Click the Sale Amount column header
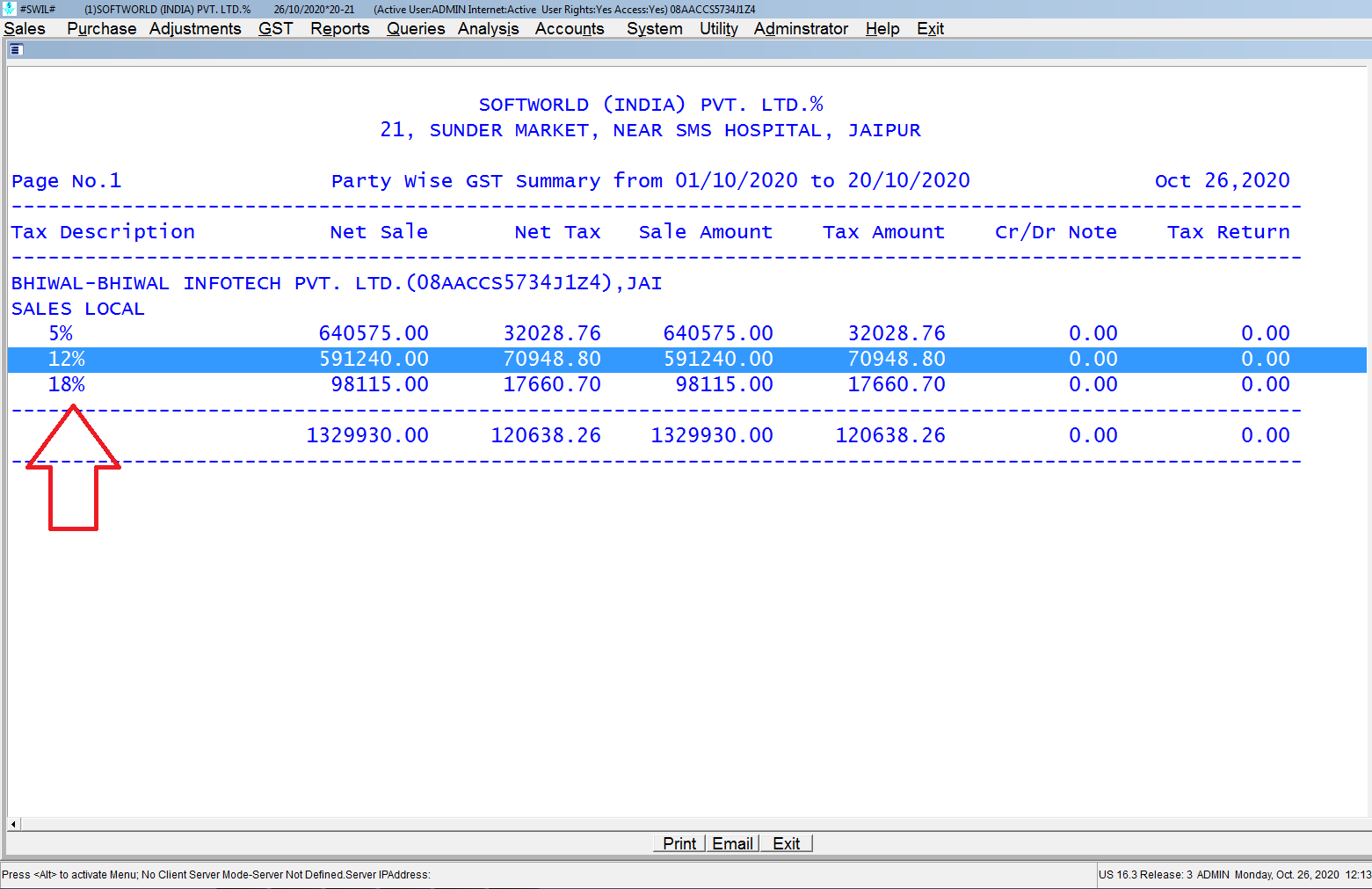 [x=706, y=232]
